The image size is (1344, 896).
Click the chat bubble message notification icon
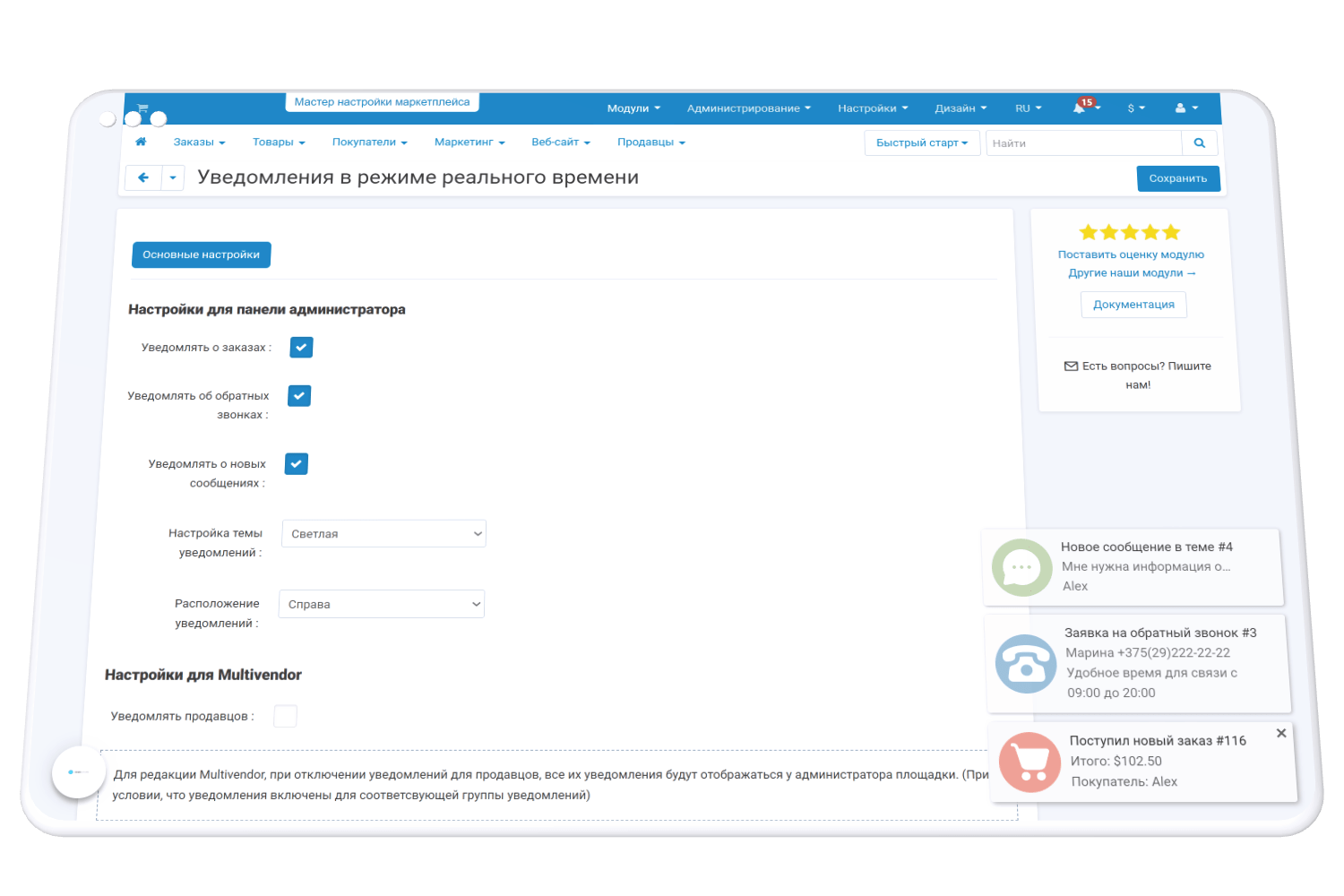tap(1022, 567)
